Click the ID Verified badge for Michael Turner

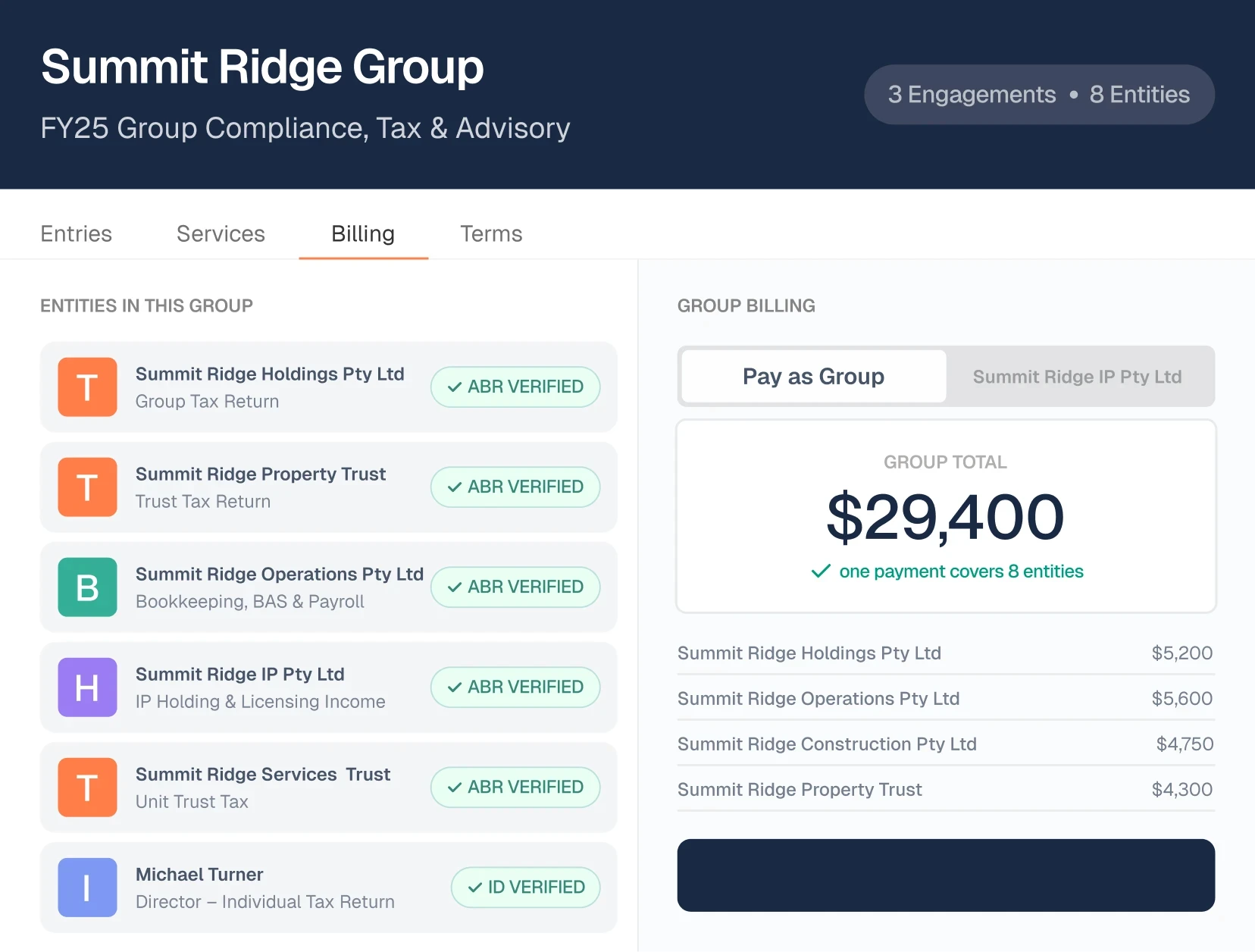(x=525, y=887)
